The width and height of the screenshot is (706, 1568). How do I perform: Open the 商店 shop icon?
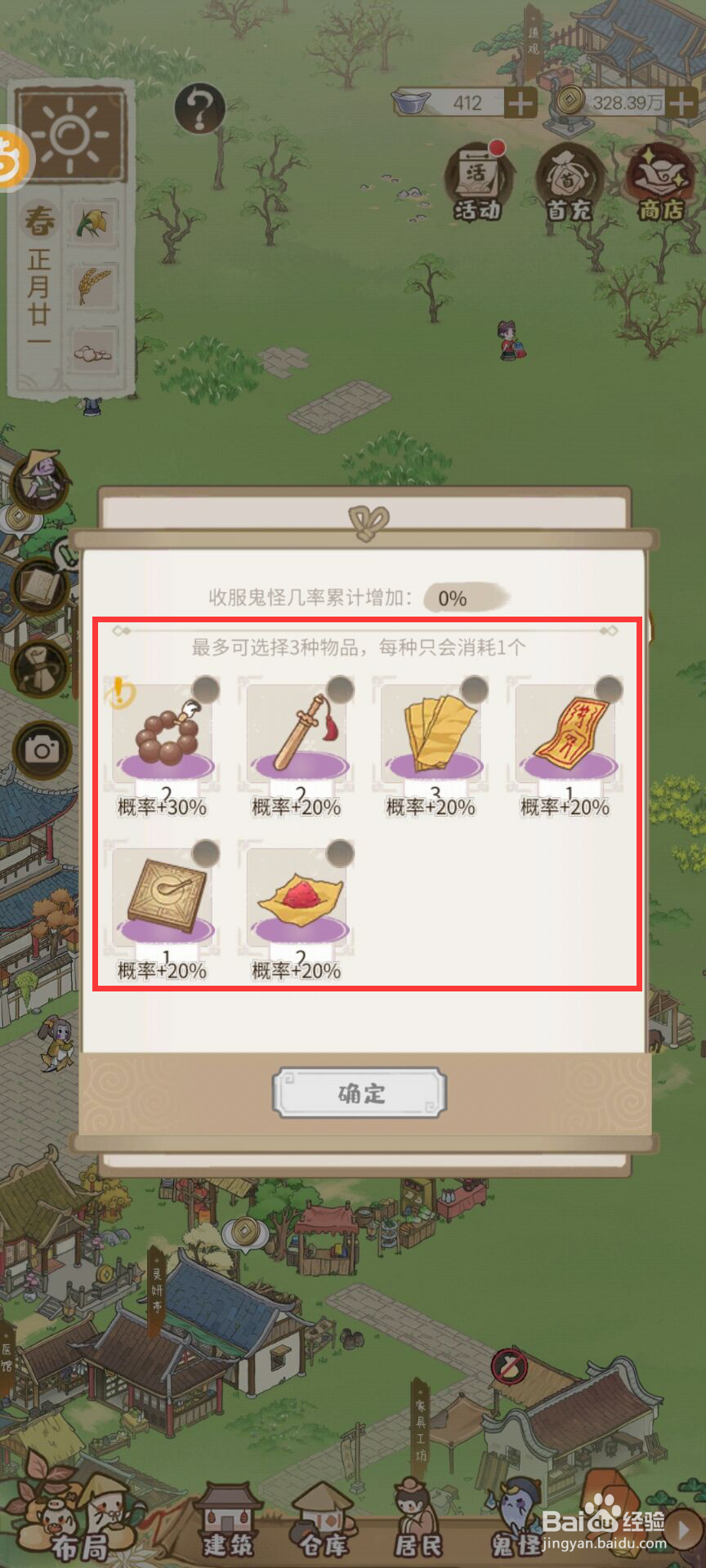660,181
